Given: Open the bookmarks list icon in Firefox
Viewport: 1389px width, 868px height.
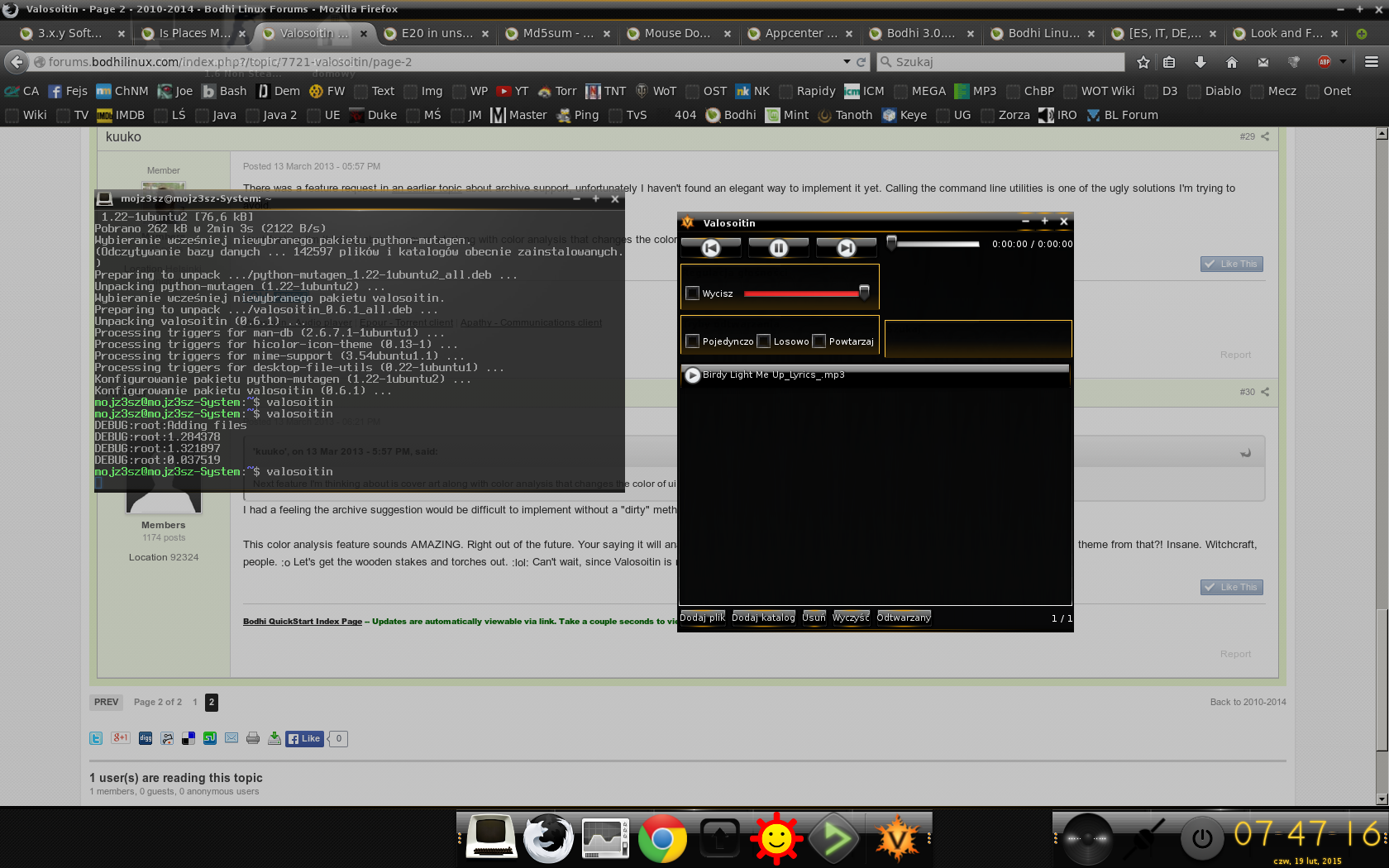Looking at the screenshot, I should pyautogui.click(x=1169, y=62).
